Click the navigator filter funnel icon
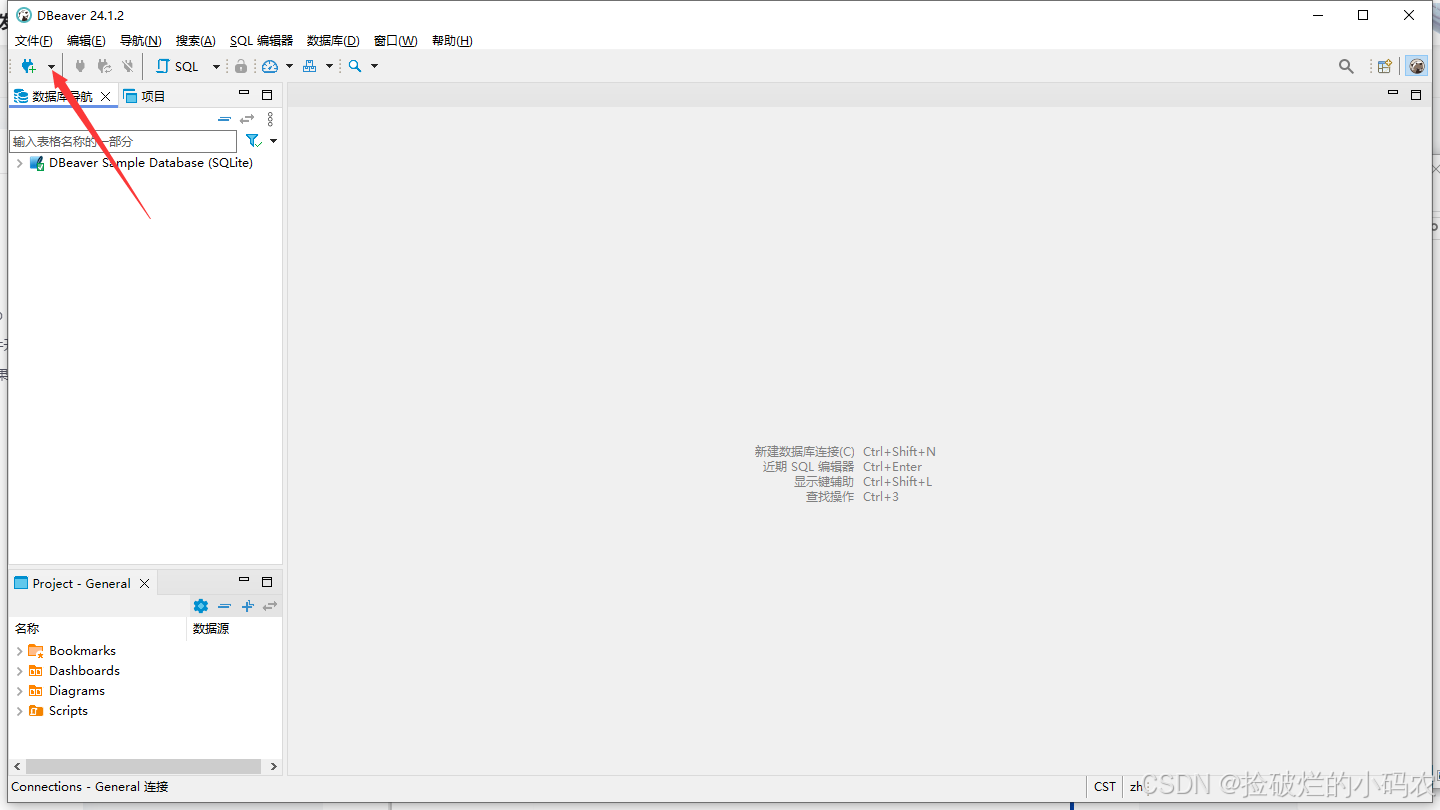Image resolution: width=1440 pixels, height=810 pixels. coord(253,141)
